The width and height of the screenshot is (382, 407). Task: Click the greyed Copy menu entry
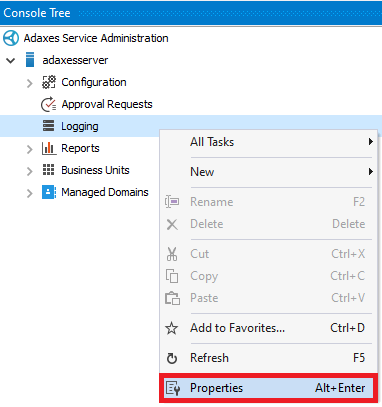(x=269, y=276)
